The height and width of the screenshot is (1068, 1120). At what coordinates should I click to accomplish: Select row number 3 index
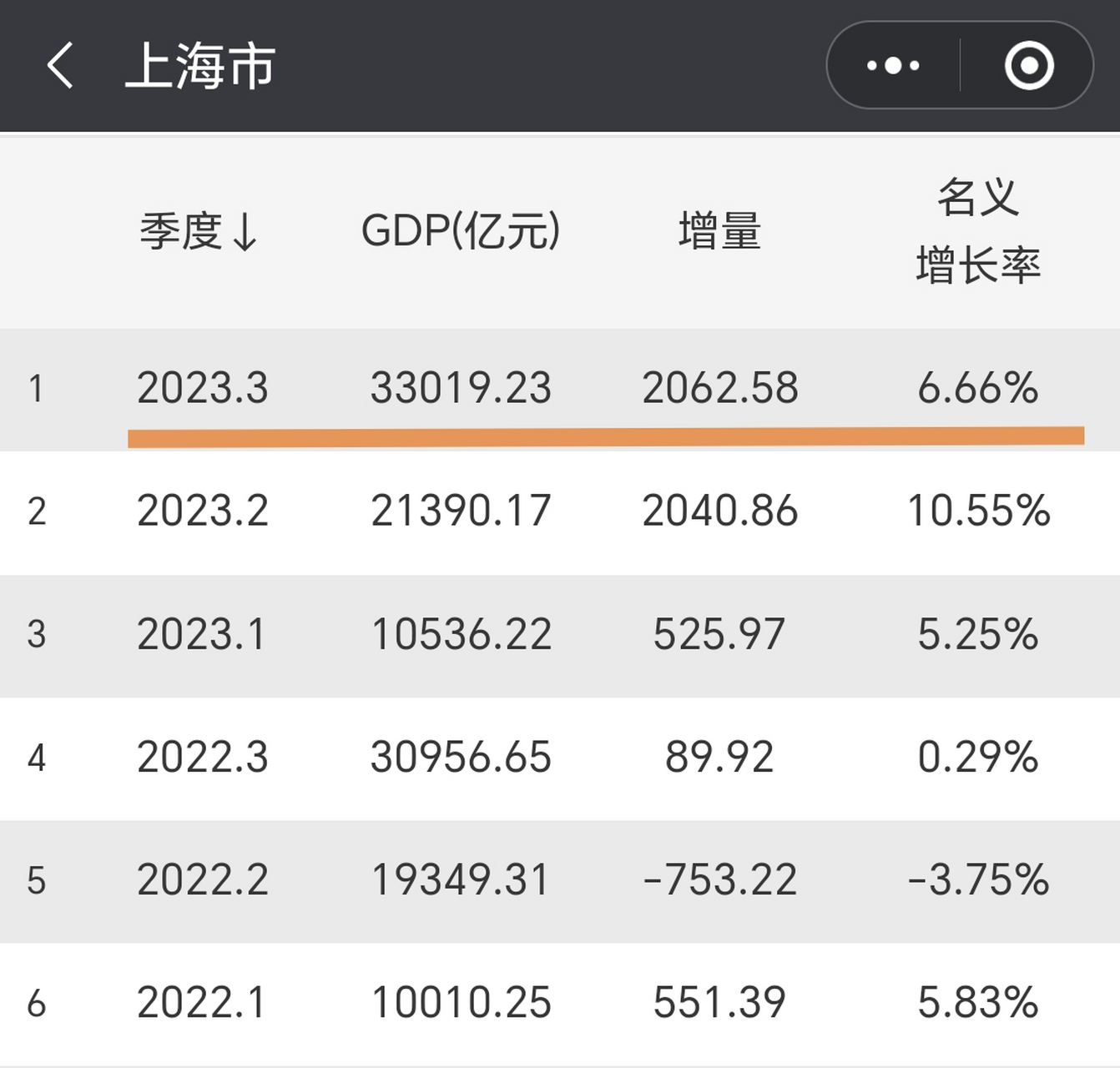(x=36, y=635)
